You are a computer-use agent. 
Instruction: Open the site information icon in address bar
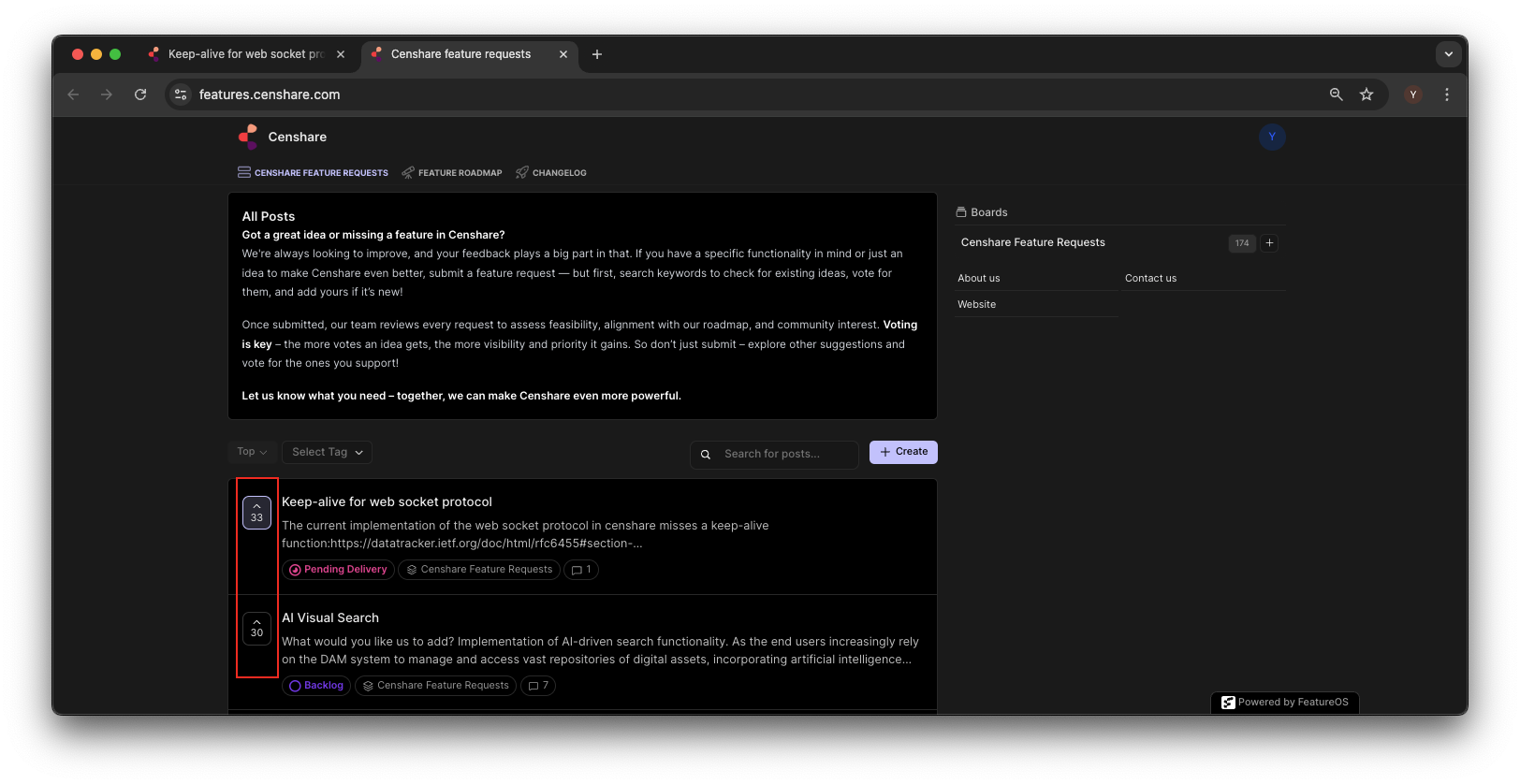point(181,94)
